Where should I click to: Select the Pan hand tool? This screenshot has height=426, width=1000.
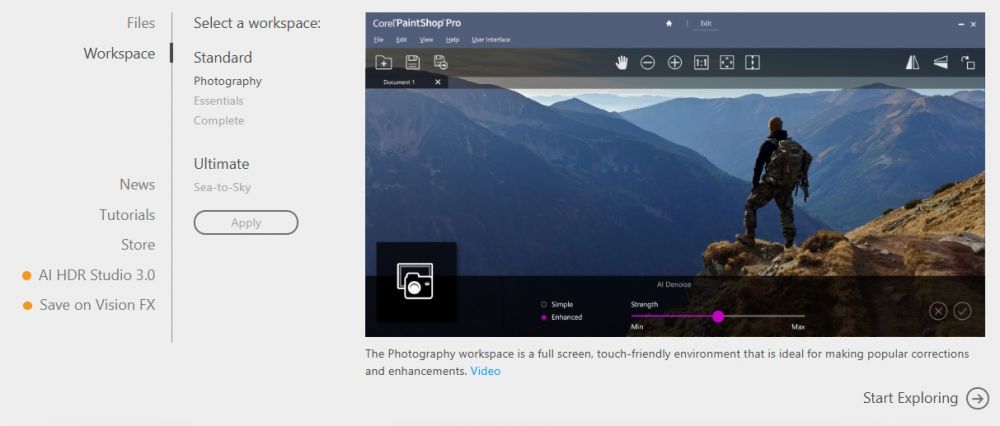pyautogui.click(x=621, y=63)
